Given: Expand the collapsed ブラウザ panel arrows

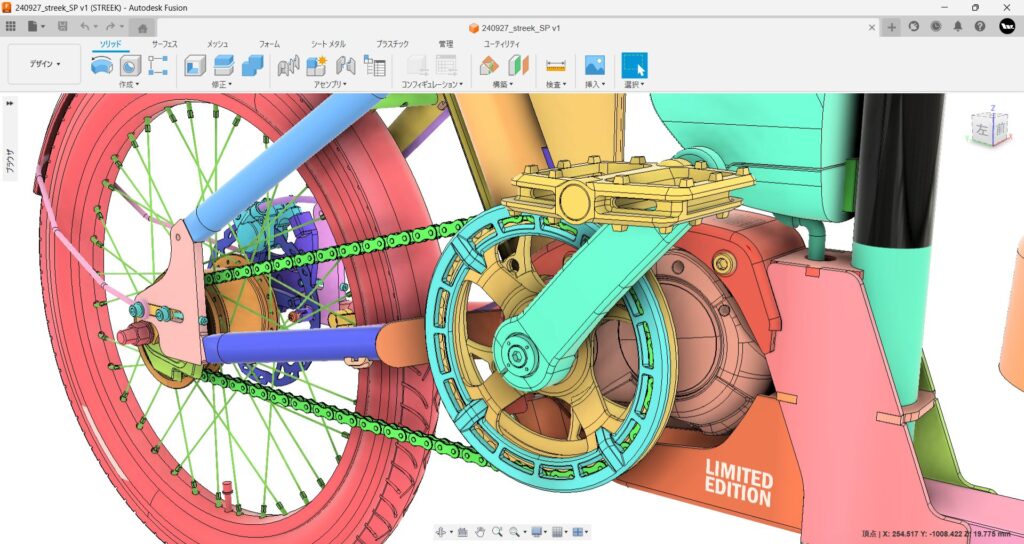Looking at the screenshot, I should pyautogui.click(x=10, y=103).
